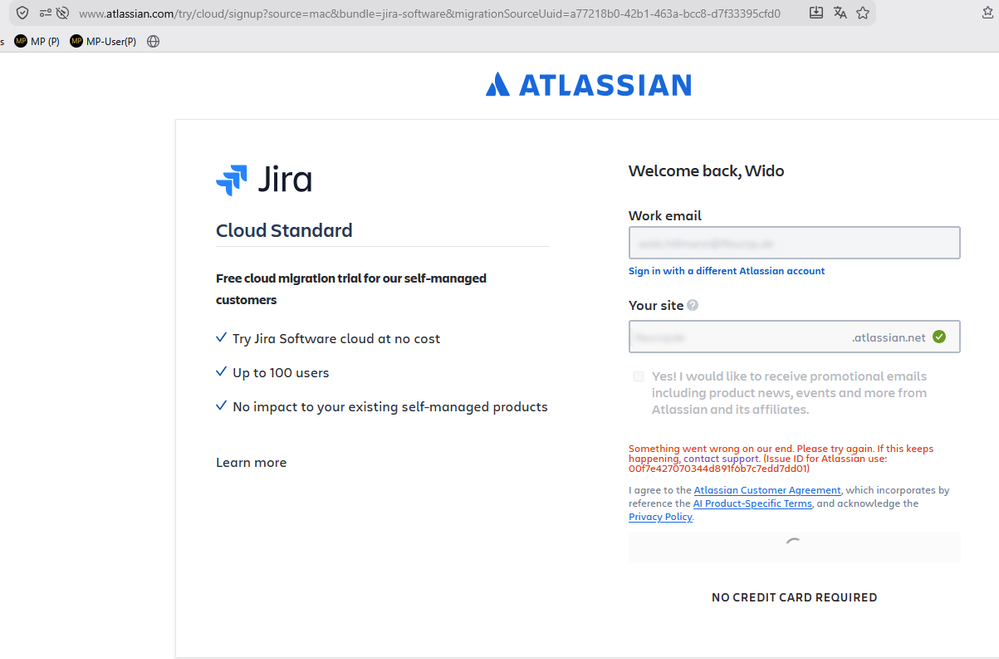Open the site permissions icon in address bar
The image size is (999, 659).
coord(45,13)
